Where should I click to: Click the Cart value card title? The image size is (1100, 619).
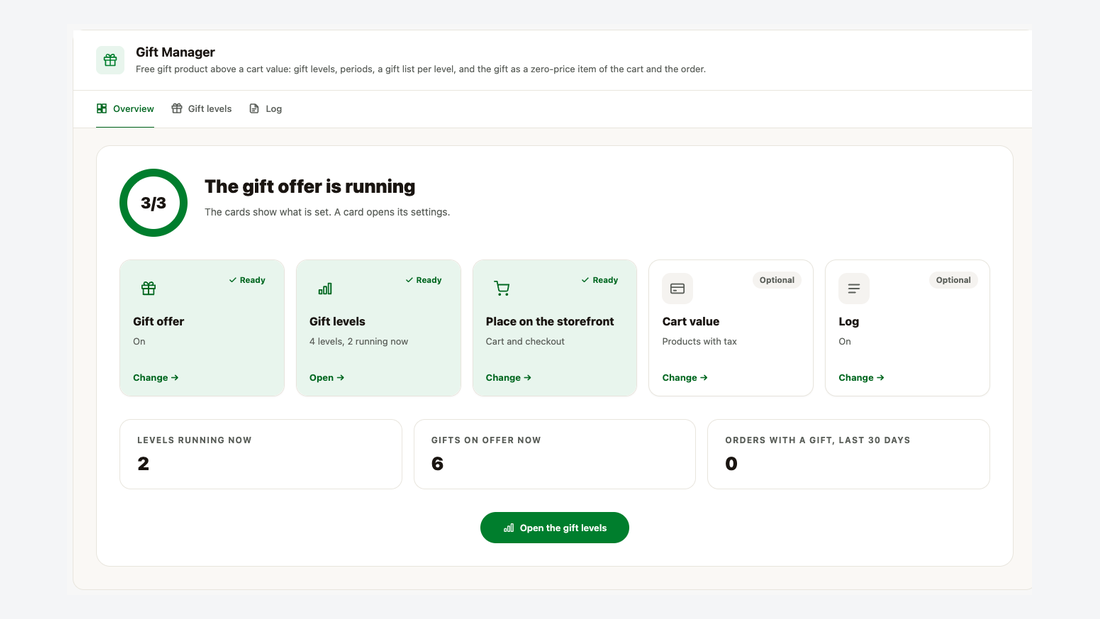691,321
